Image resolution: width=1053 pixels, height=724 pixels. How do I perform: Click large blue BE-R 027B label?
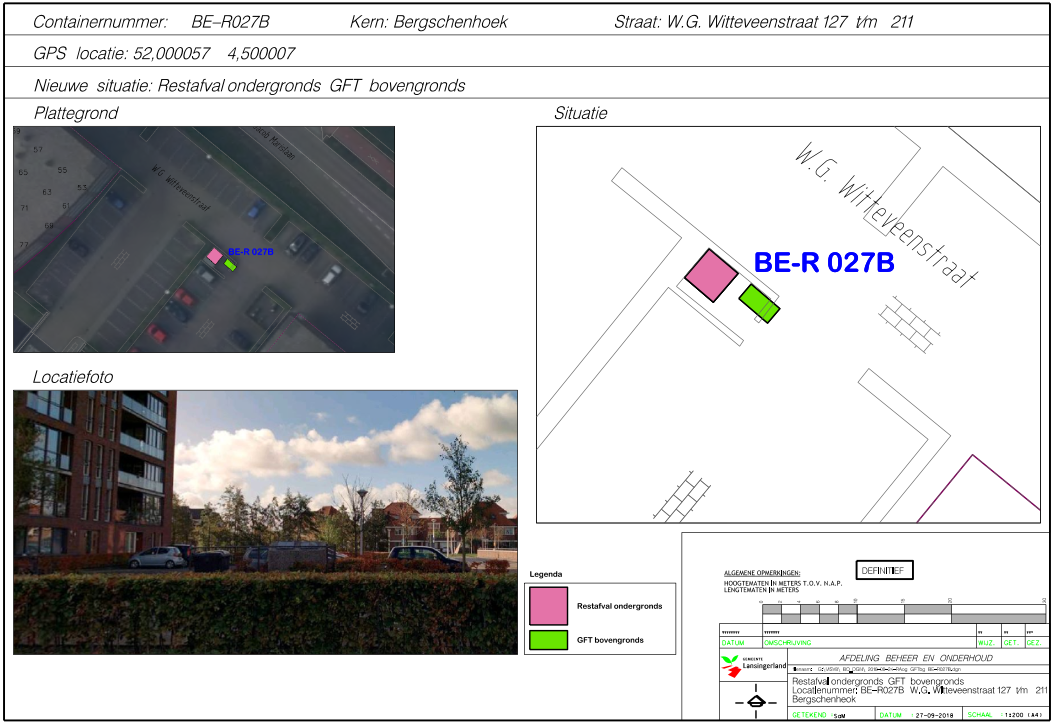click(823, 263)
